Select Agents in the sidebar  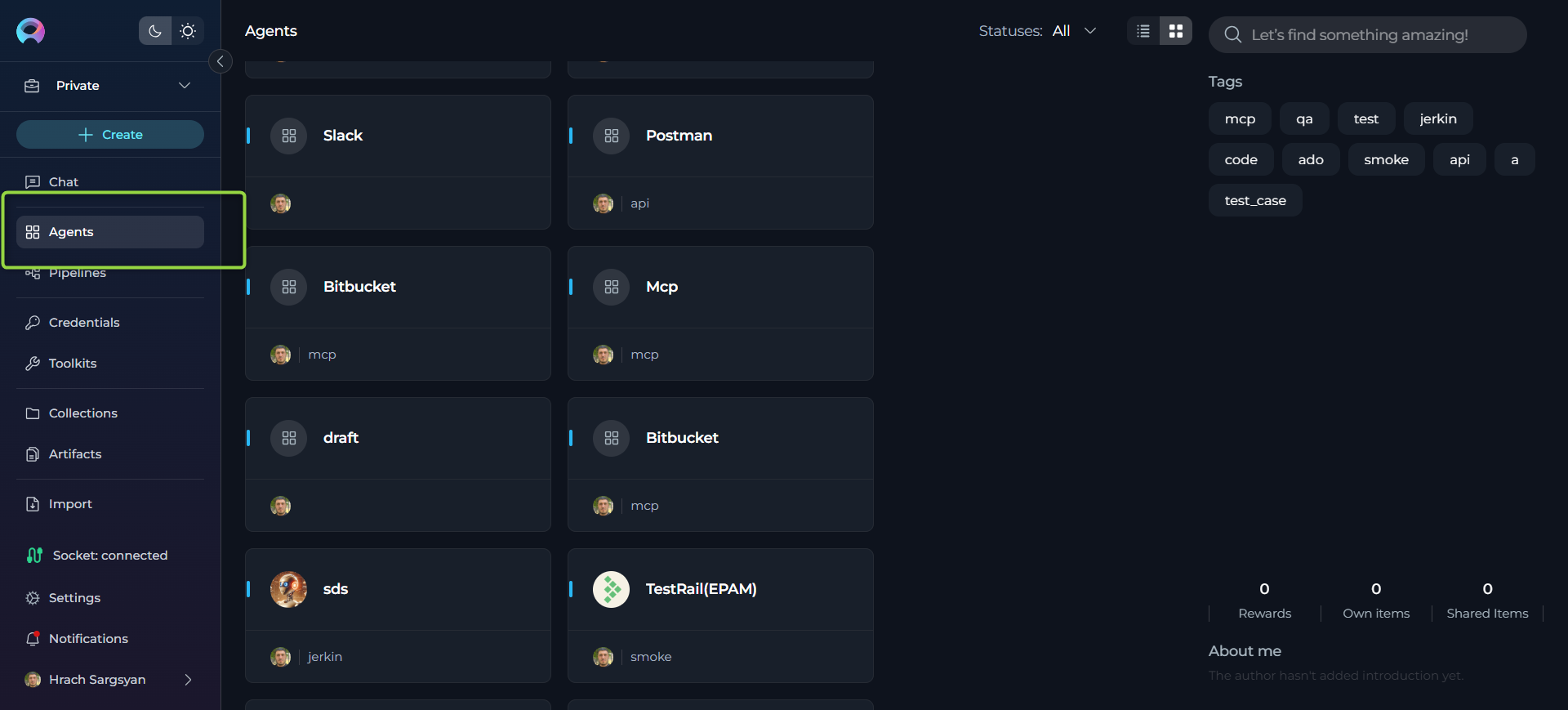click(110, 232)
